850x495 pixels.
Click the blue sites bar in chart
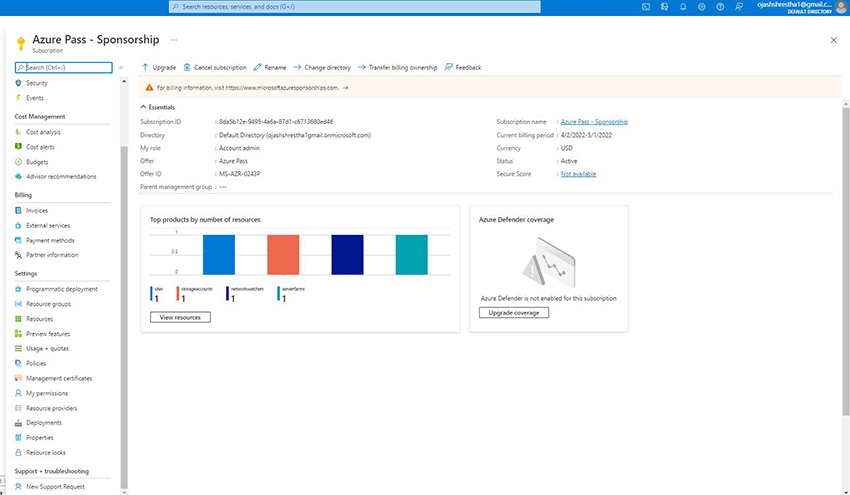218,254
